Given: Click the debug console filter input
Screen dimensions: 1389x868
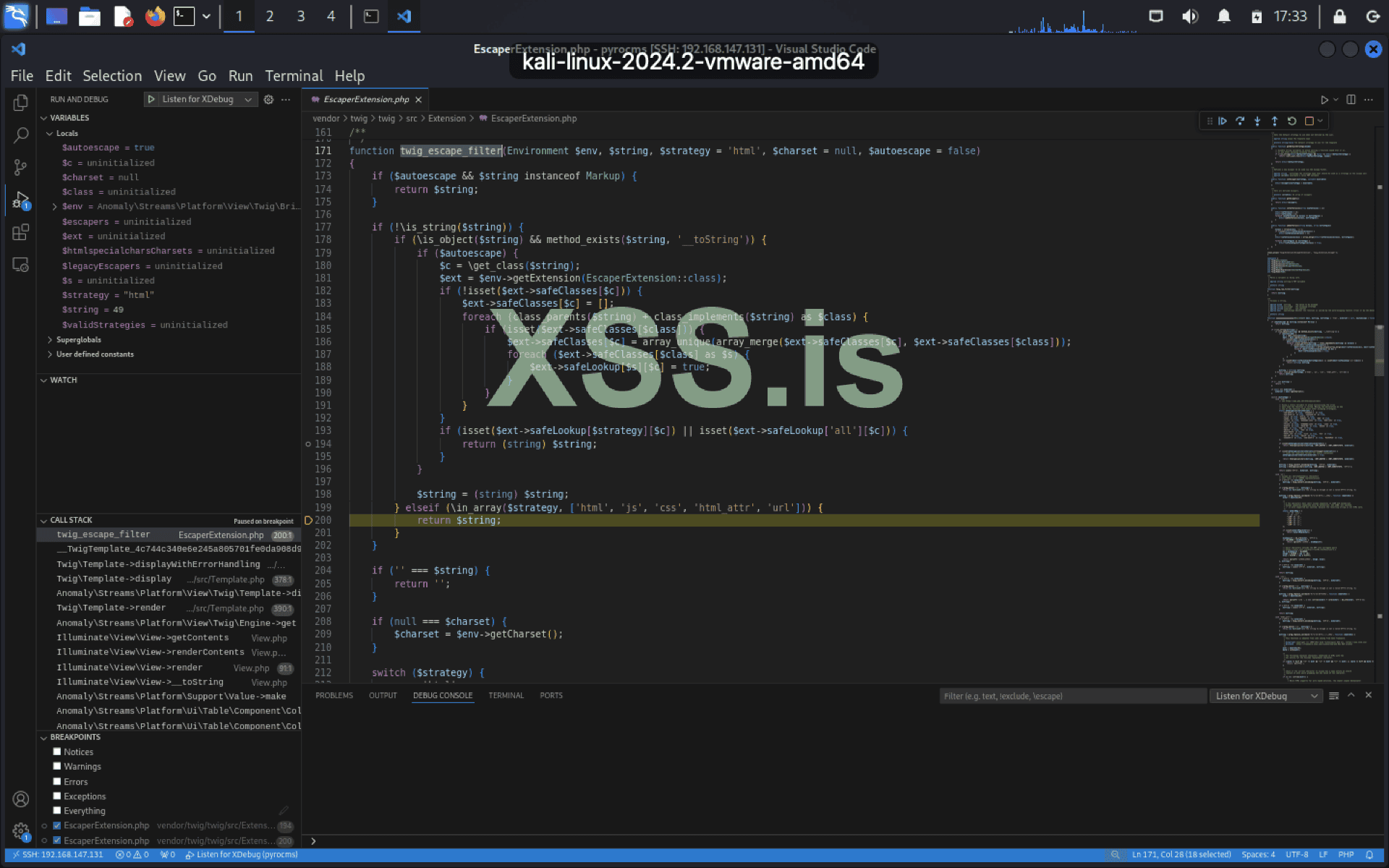Looking at the screenshot, I should pos(1071,696).
